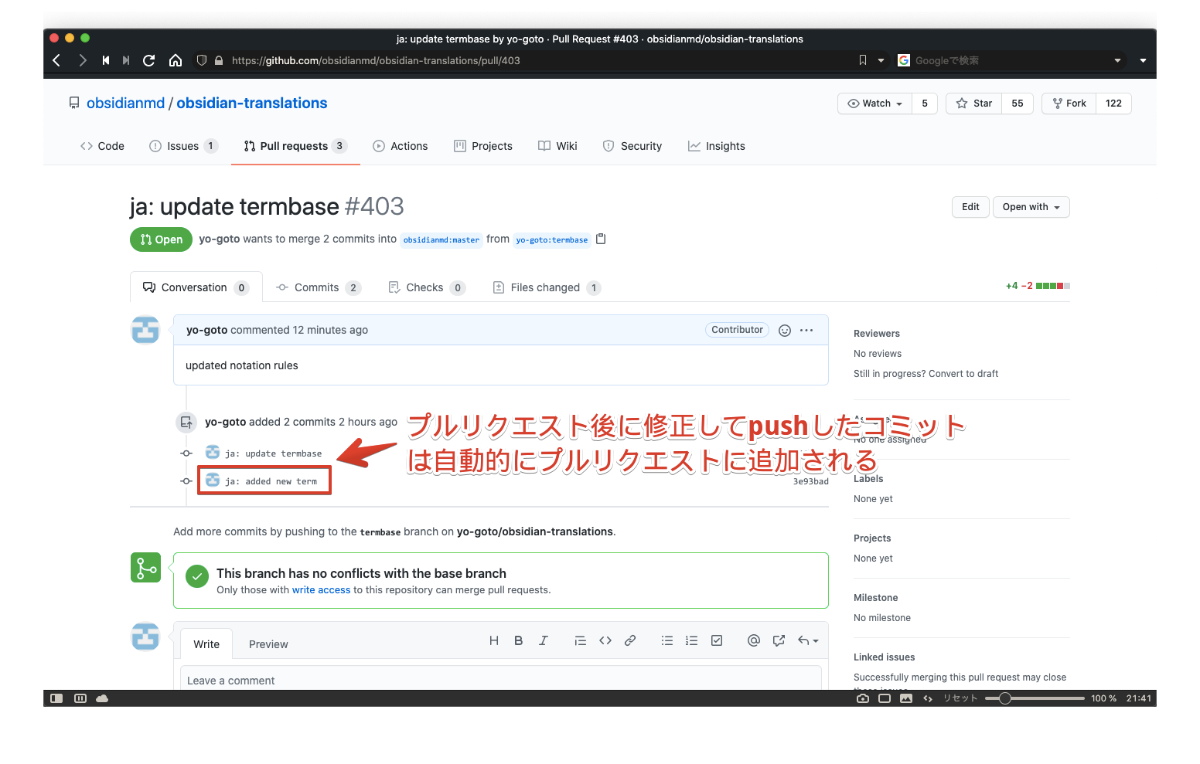Viewport: 1200px width, 764px height.
Task: Click the watchers count 5
Action: [924, 104]
